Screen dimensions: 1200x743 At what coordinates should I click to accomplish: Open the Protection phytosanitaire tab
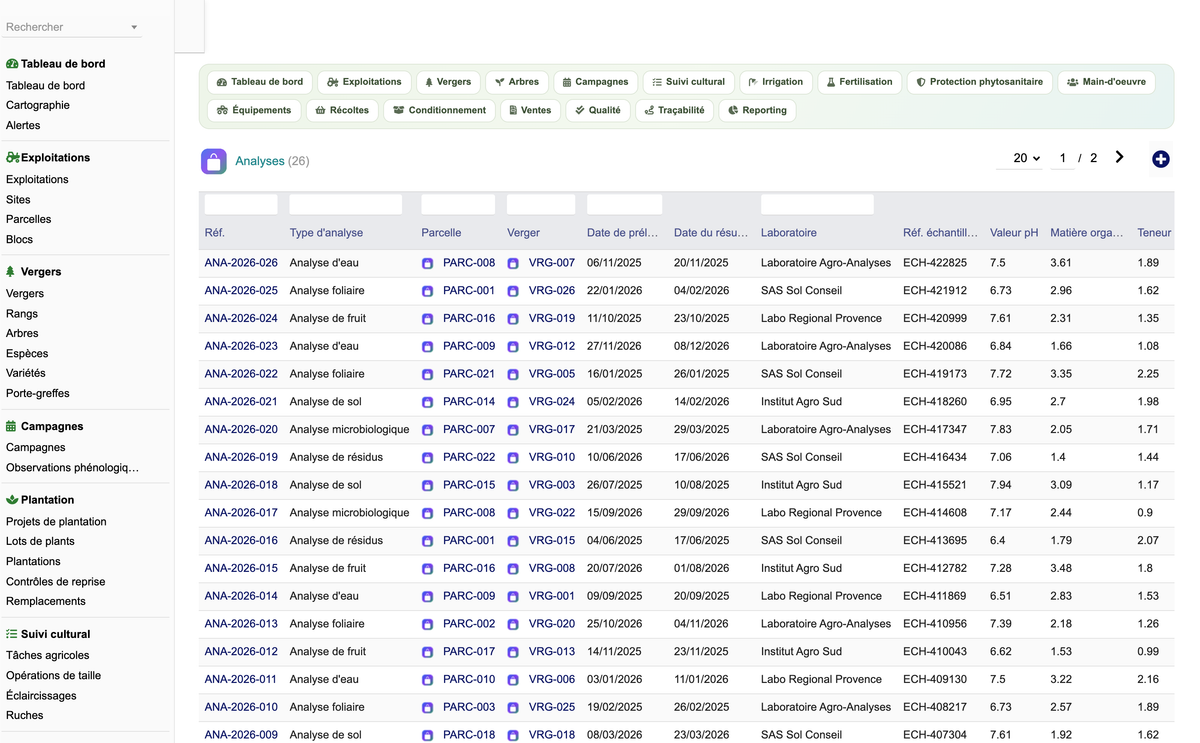980,82
